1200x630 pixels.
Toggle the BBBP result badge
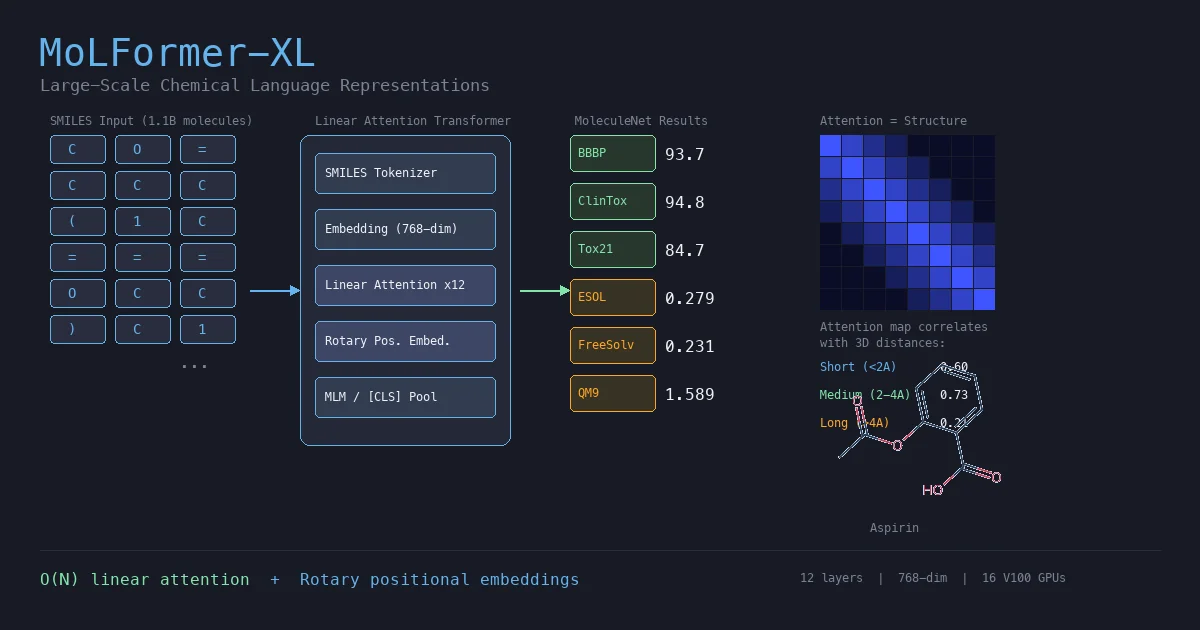pos(612,153)
